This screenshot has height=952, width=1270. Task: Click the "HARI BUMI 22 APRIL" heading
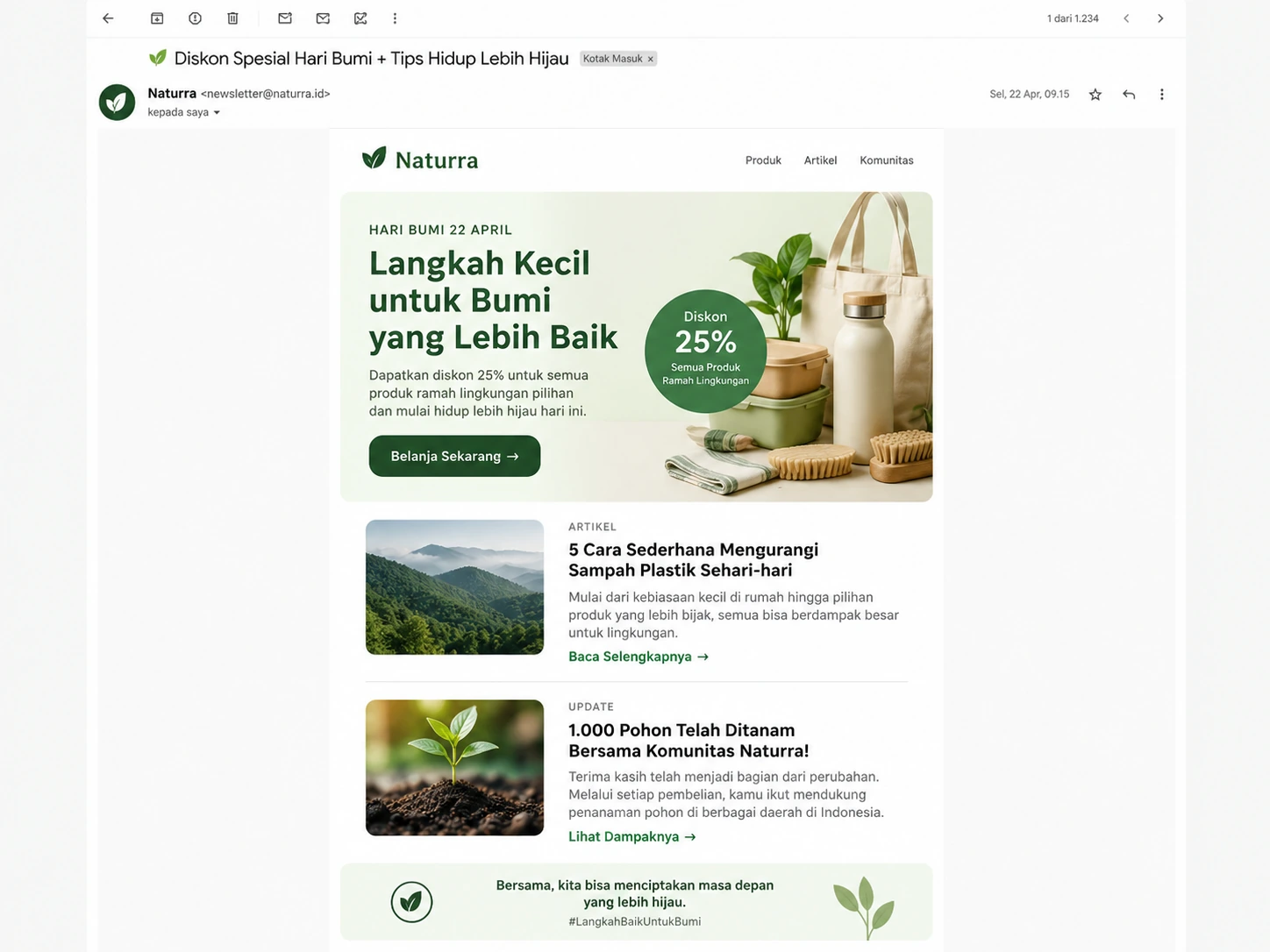(440, 230)
